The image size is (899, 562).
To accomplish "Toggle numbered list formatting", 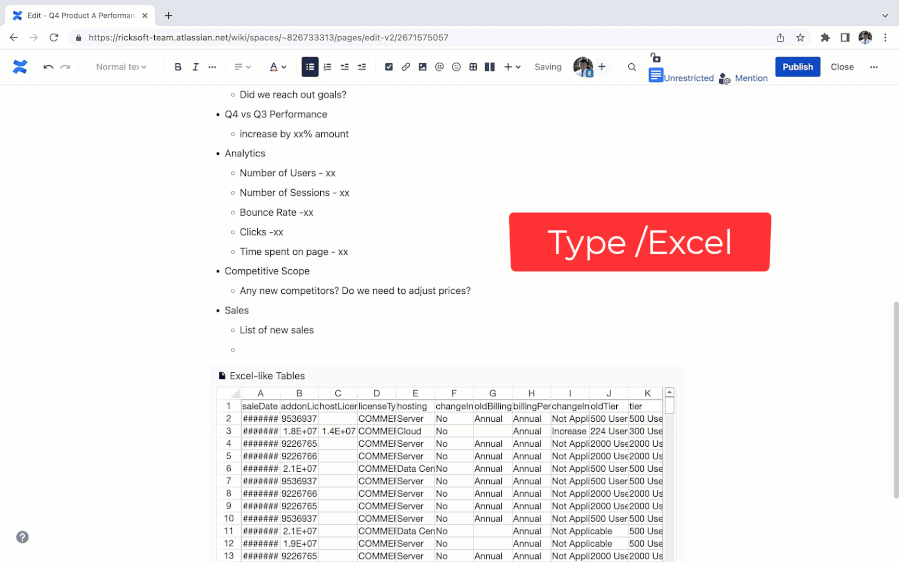I will click(327, 67).
